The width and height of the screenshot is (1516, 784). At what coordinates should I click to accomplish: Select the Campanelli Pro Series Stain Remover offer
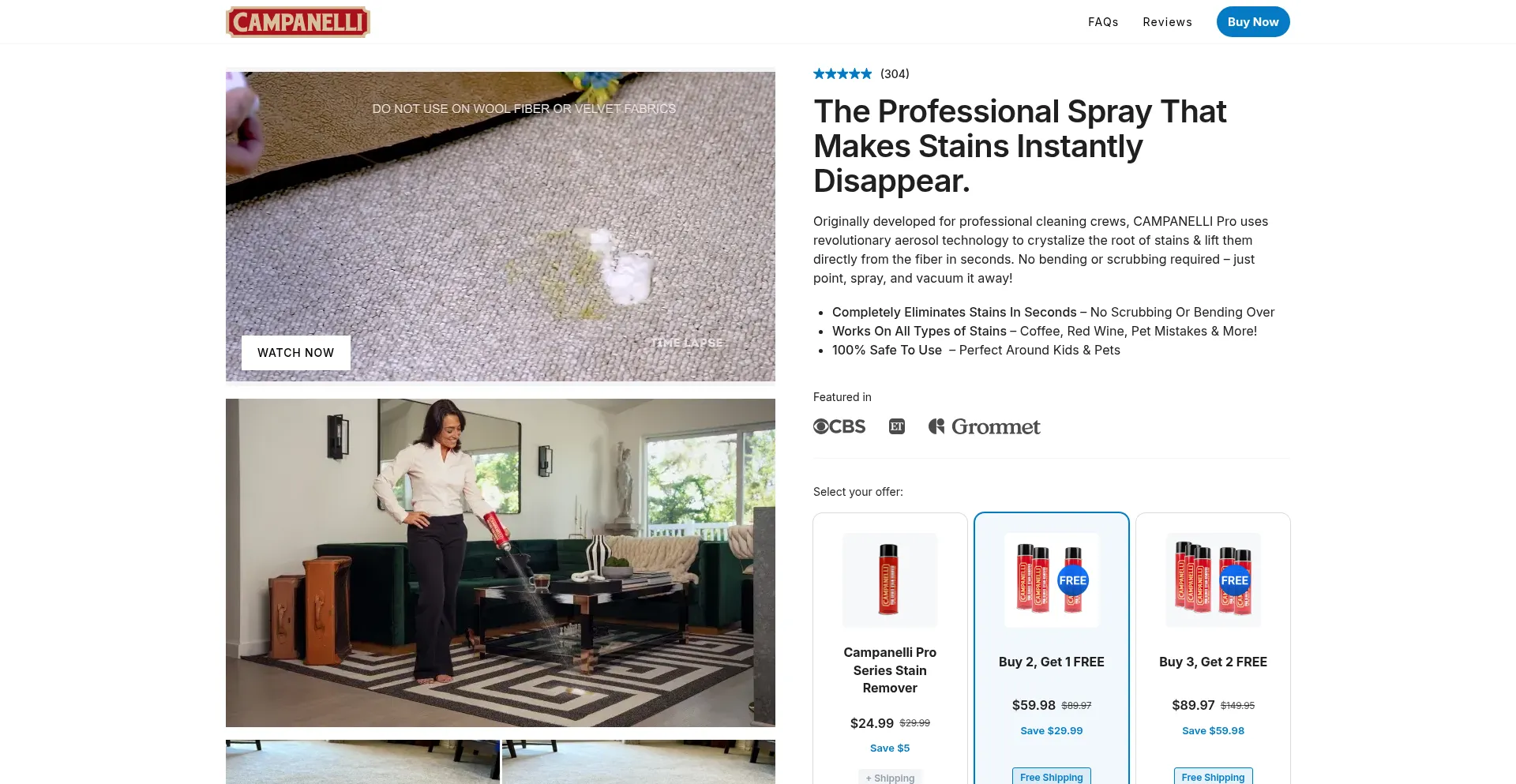890,649
